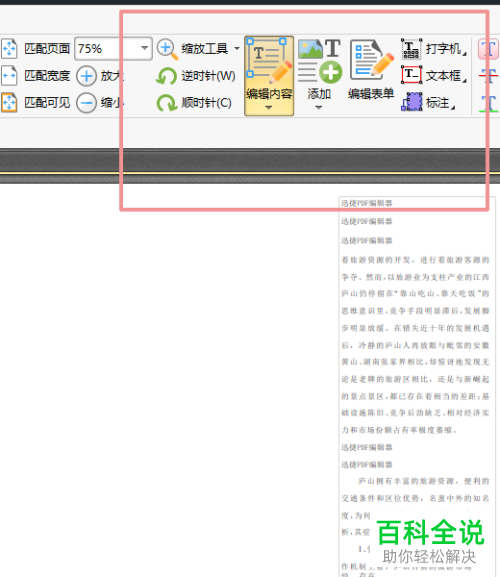Click the 添加 add content icon
Viewport: 500px width, 577px height.
point(319,61)
